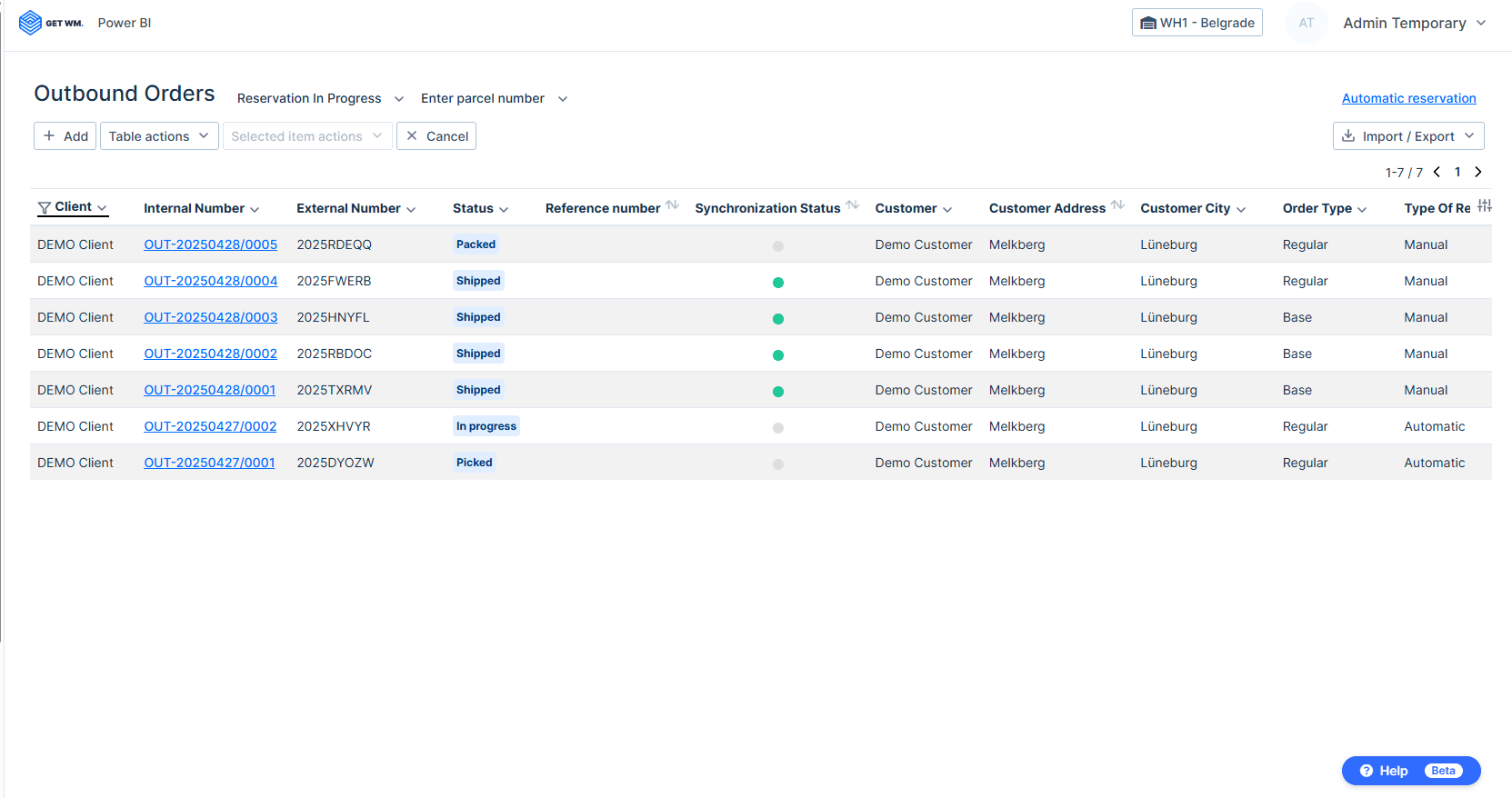1512x798 pixels.
Task: Open the Order Type column menu
Action: pos(1362,209)
